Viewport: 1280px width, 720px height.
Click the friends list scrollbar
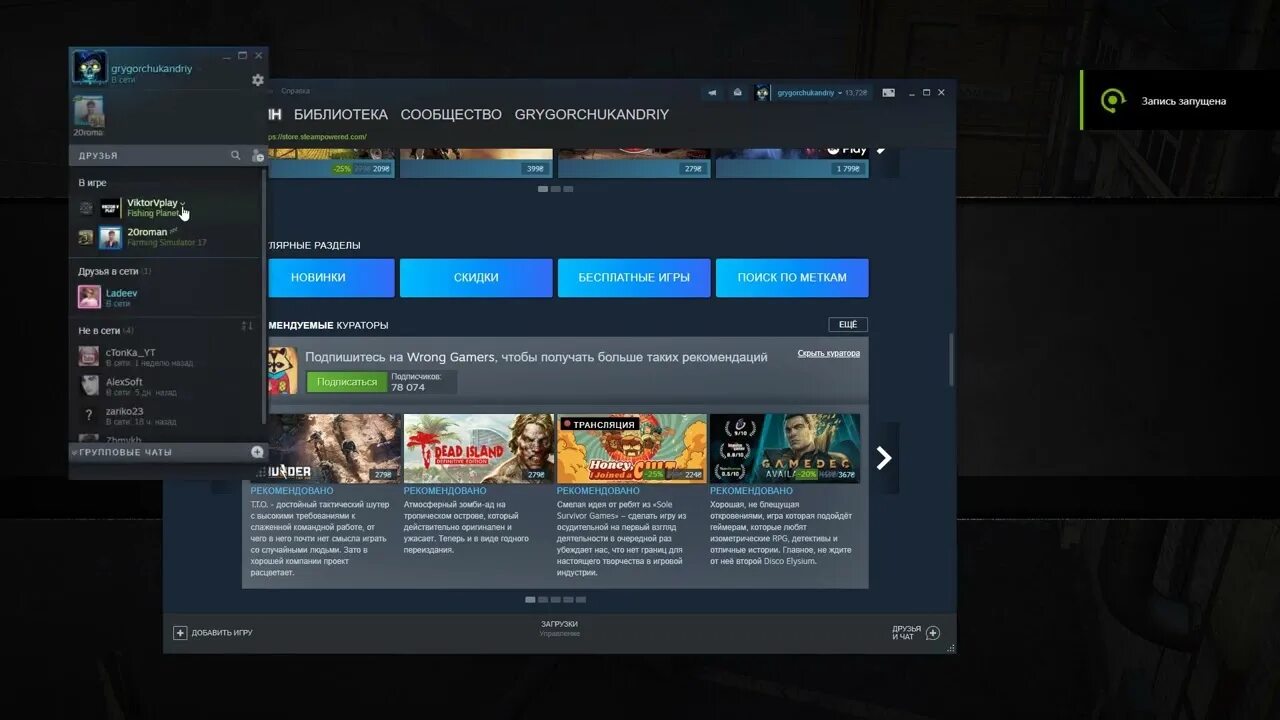click(x=265, y=295)
